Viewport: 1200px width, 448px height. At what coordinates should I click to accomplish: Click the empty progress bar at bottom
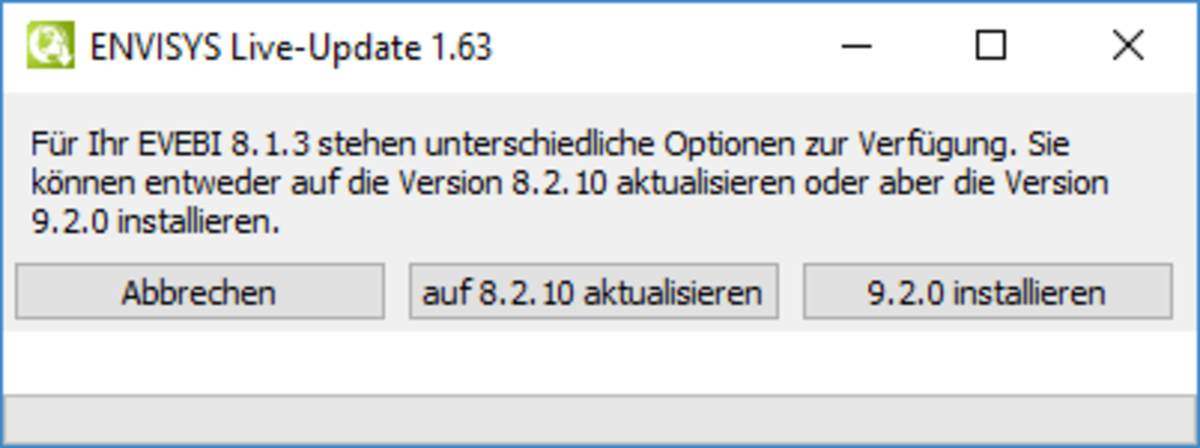coord(599,419)
